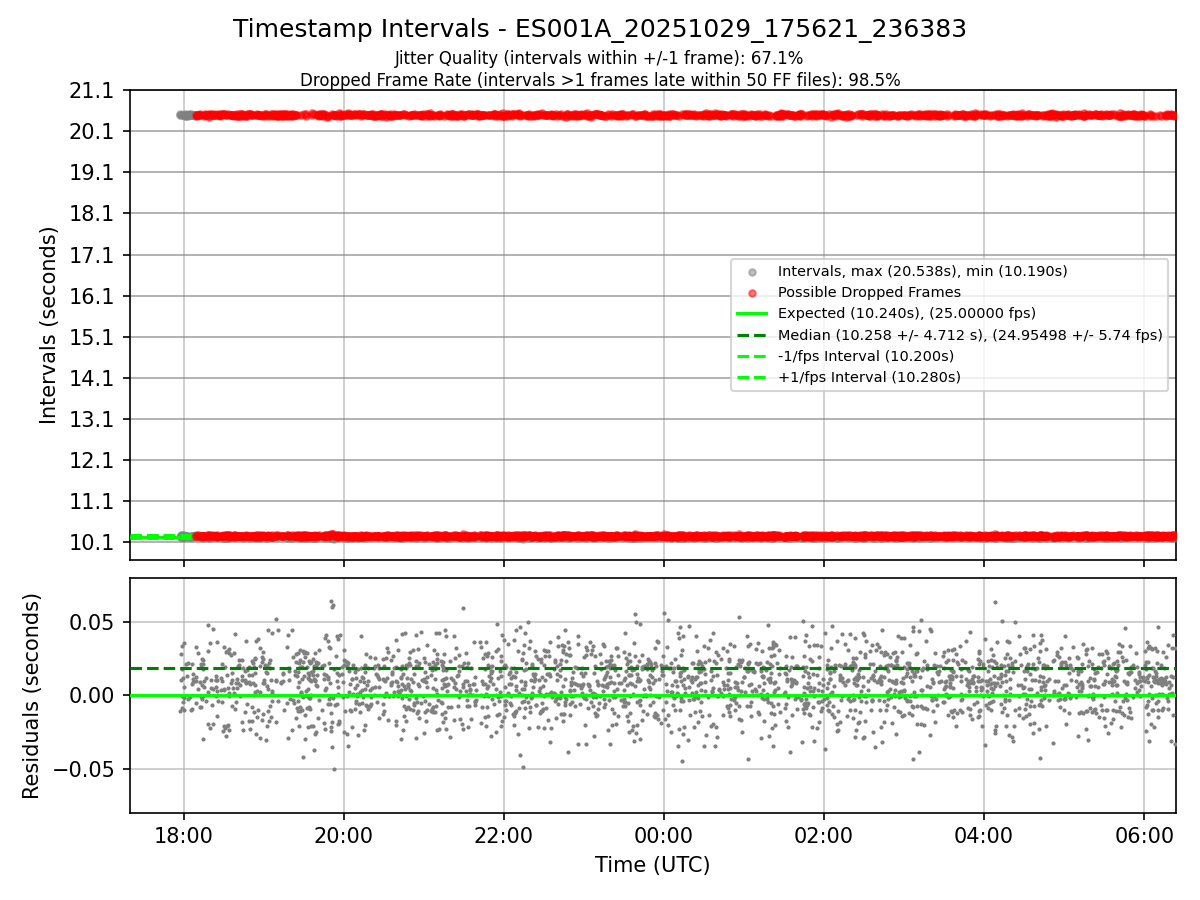Image resolution: width=1200 pixels, height=900 pixels.
Task: Click the '04:00' time tick label
Action: tap(983, 835)
